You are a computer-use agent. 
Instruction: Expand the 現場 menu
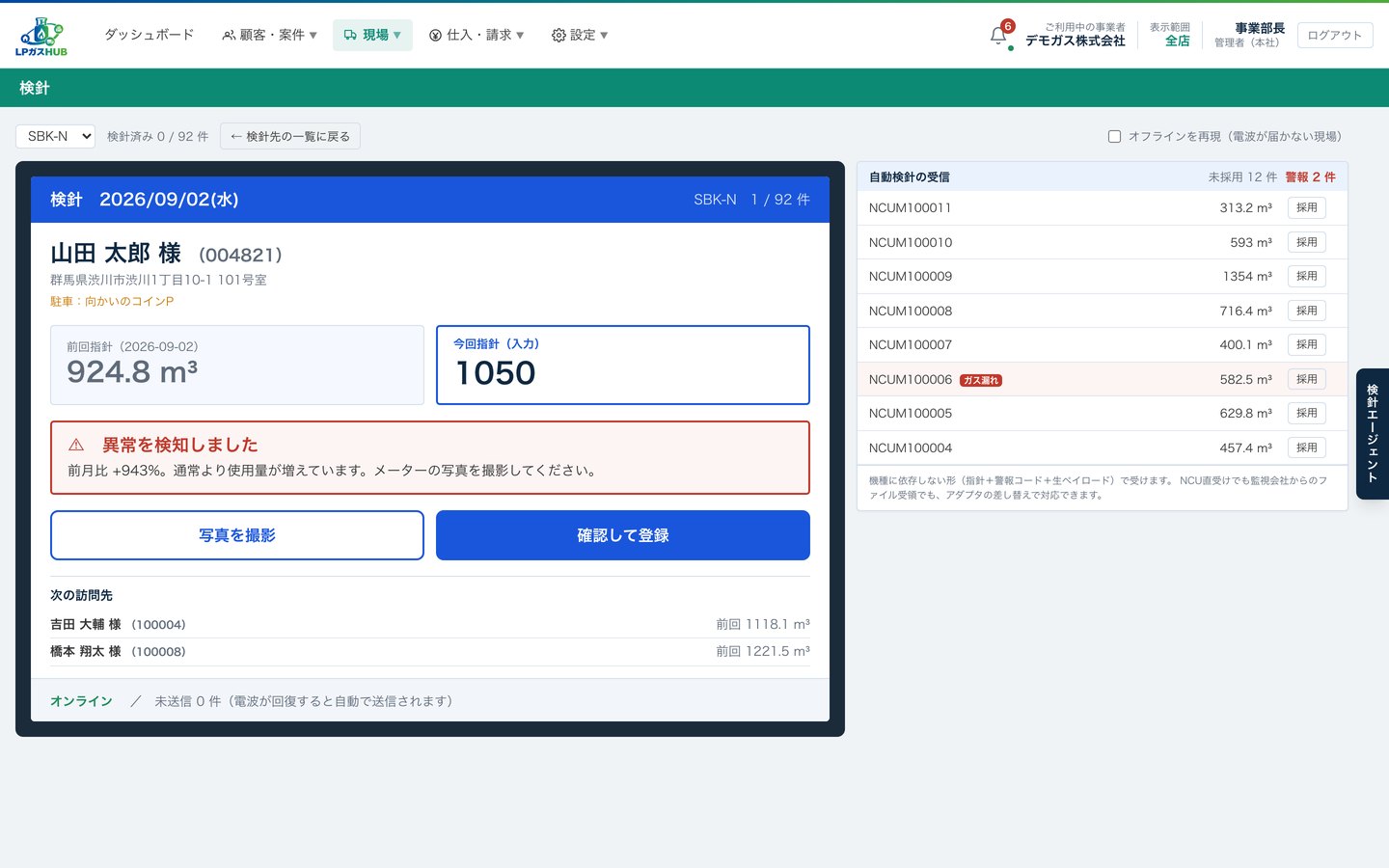click(x=372, y=35)
